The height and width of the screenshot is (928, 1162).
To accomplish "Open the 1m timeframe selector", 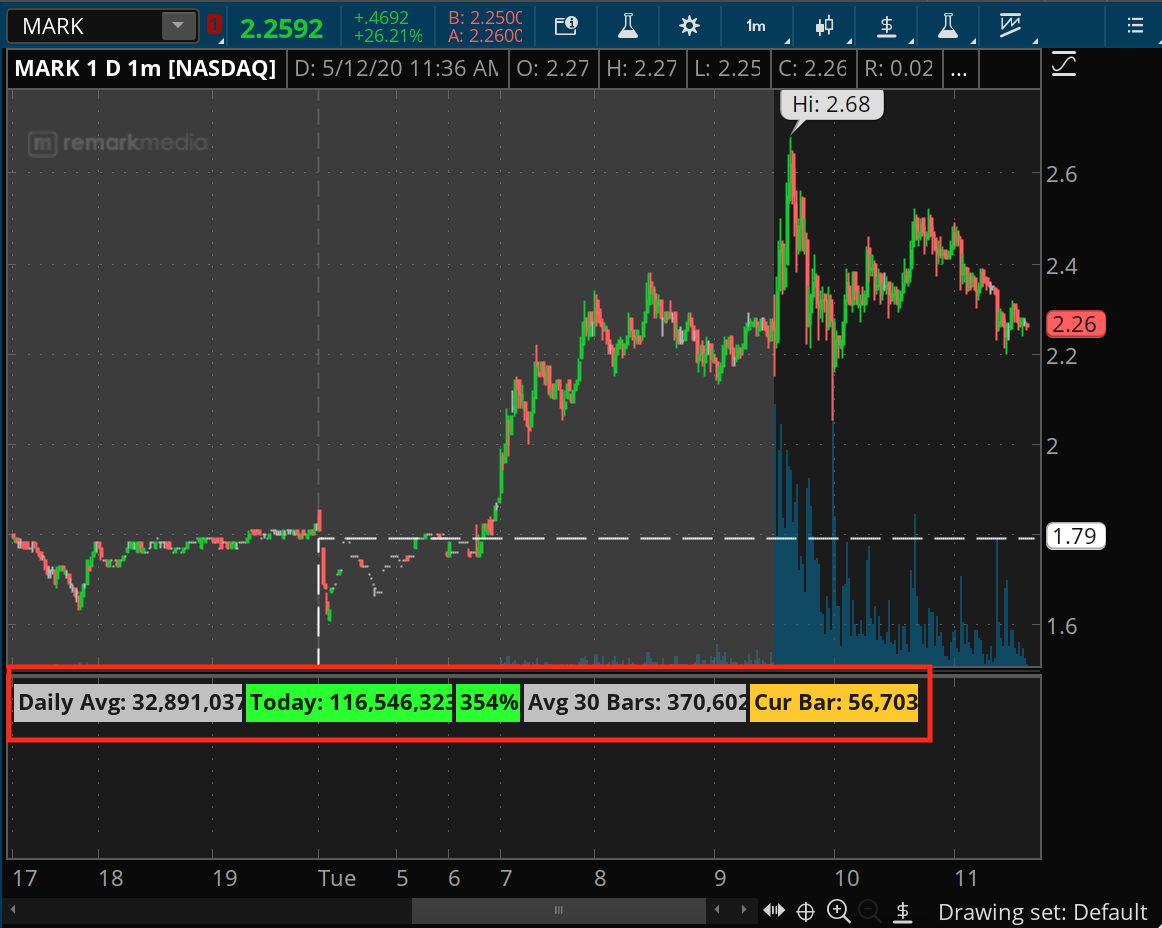I will 756,26.
